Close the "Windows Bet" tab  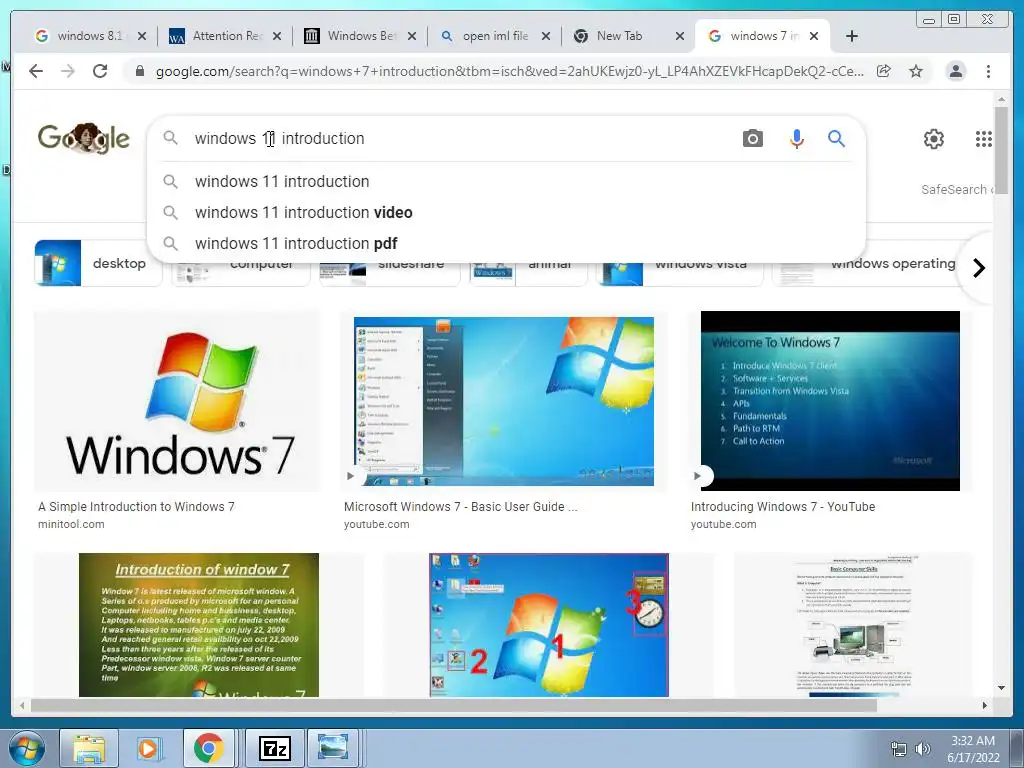pyautogui.click(x=412, y=36)
